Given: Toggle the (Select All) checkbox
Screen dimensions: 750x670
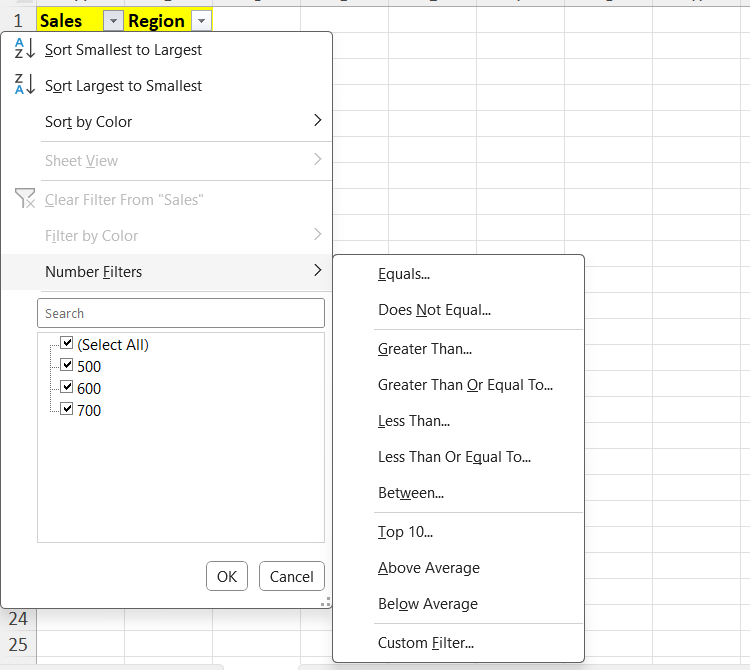Looking at the screenshot, I should [67, 342].
